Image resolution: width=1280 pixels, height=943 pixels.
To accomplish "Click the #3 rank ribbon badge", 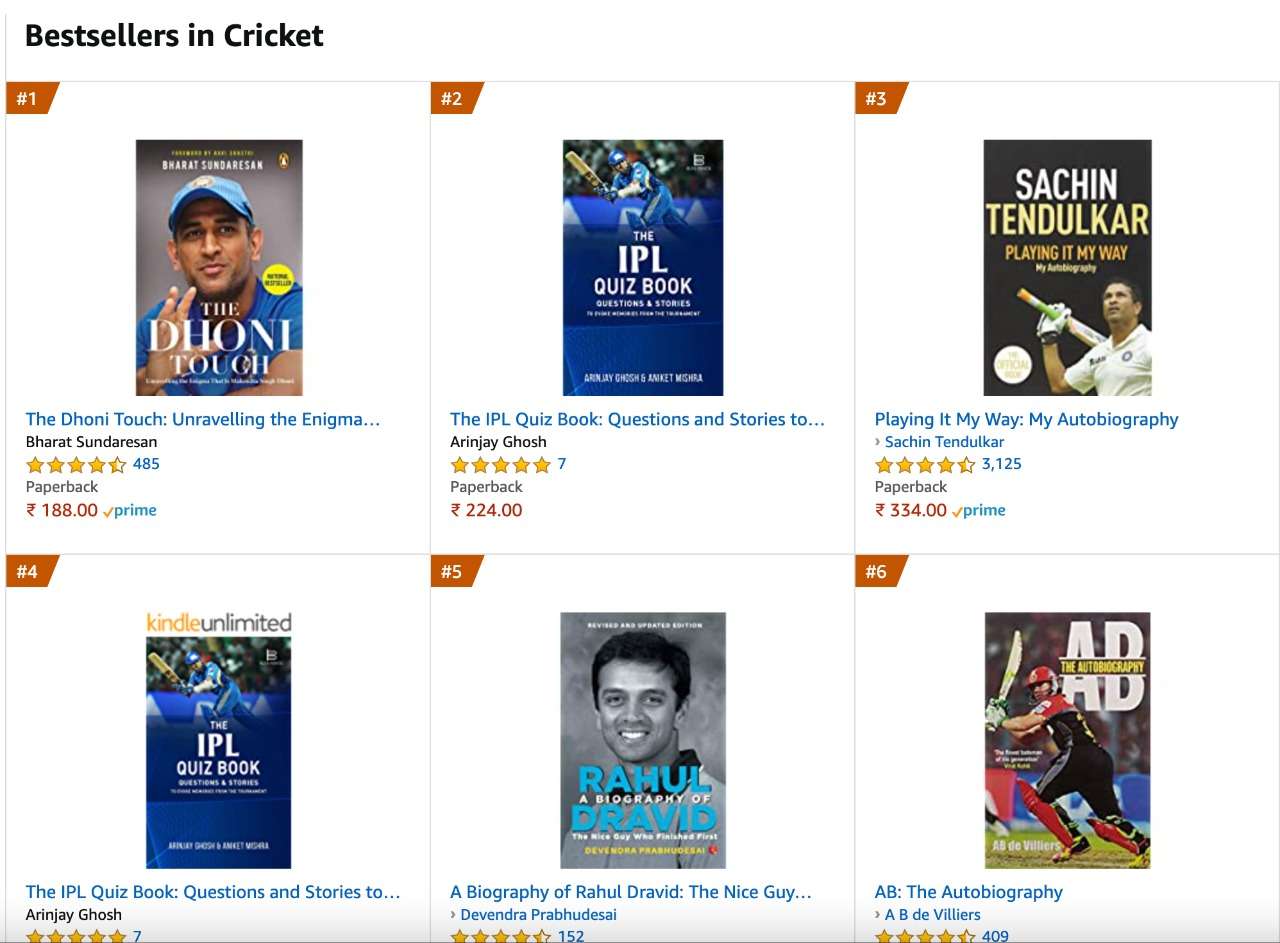I will pyautogui.click(x=876, y=98).
